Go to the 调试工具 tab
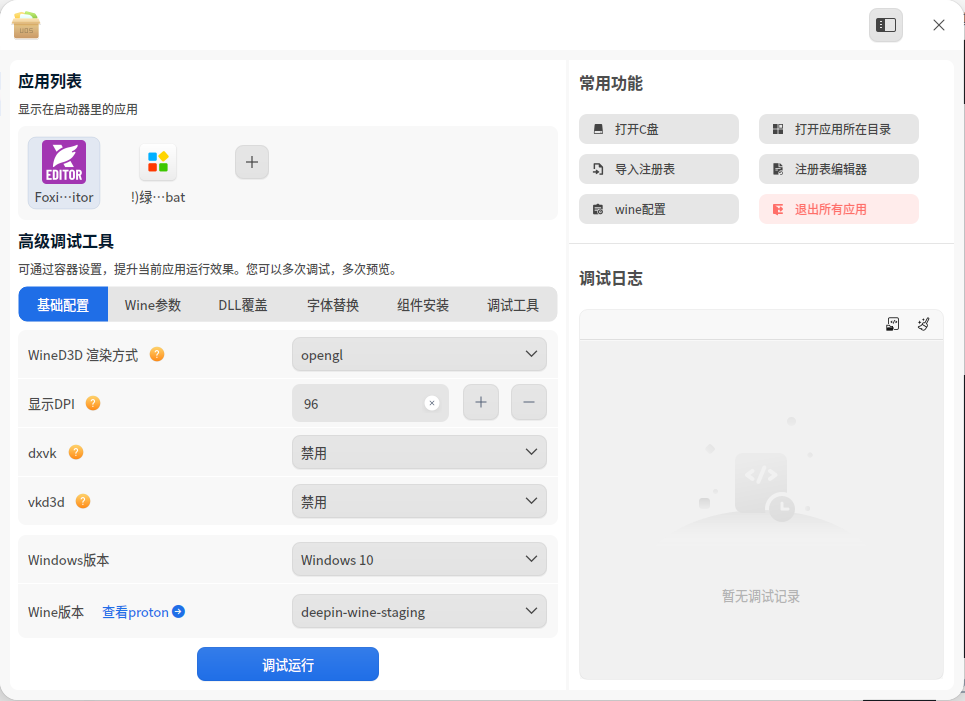 point(513,305)
